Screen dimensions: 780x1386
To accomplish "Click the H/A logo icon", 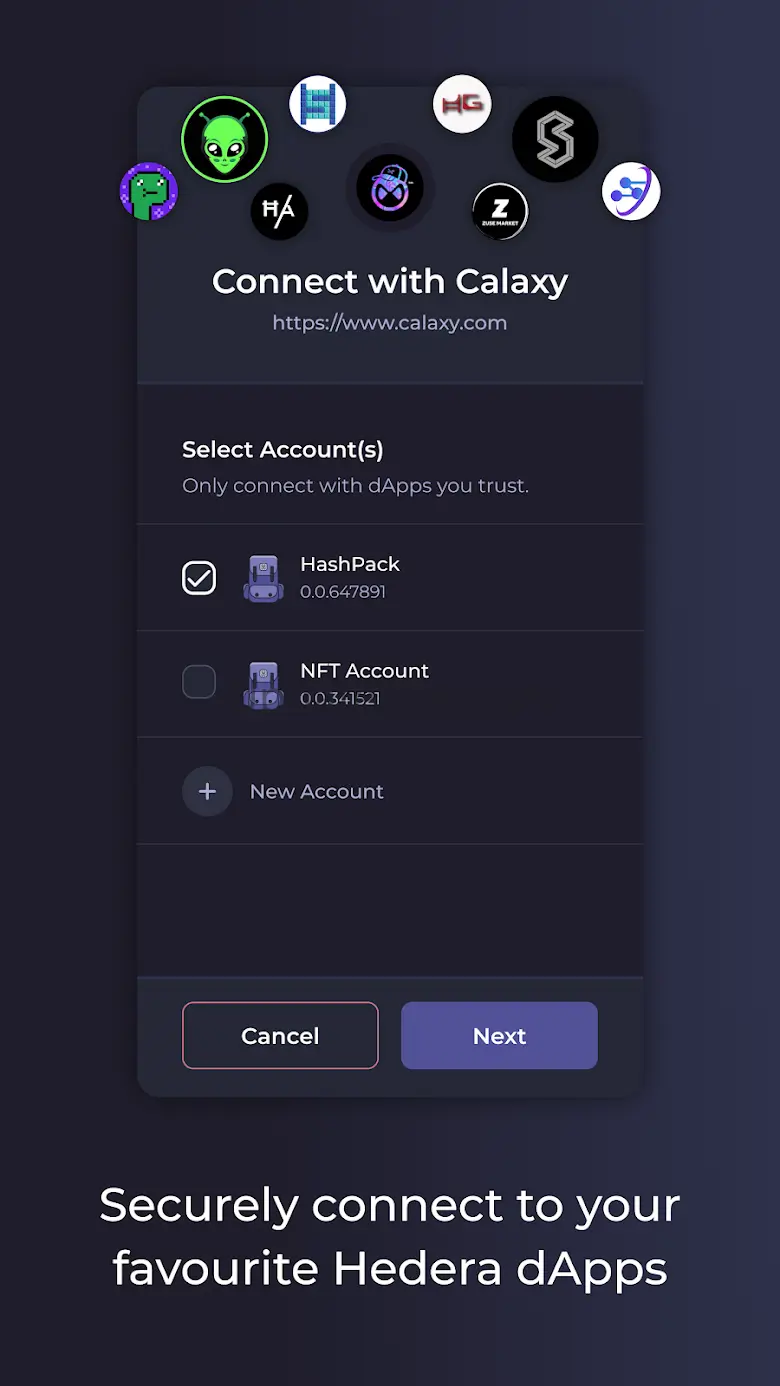I will tap(279, 211).
